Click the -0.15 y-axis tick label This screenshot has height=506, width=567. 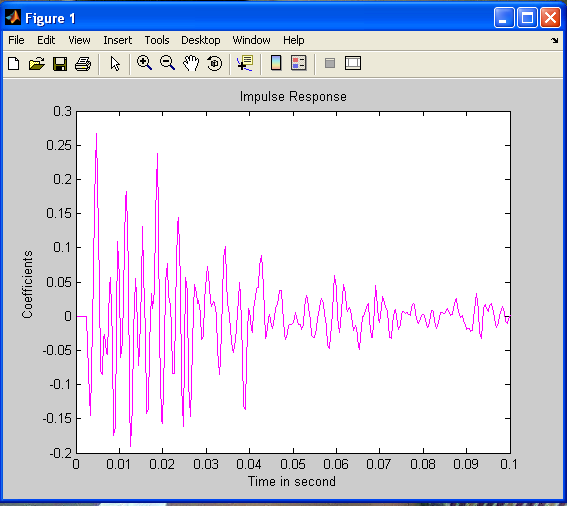pos(57,418)
